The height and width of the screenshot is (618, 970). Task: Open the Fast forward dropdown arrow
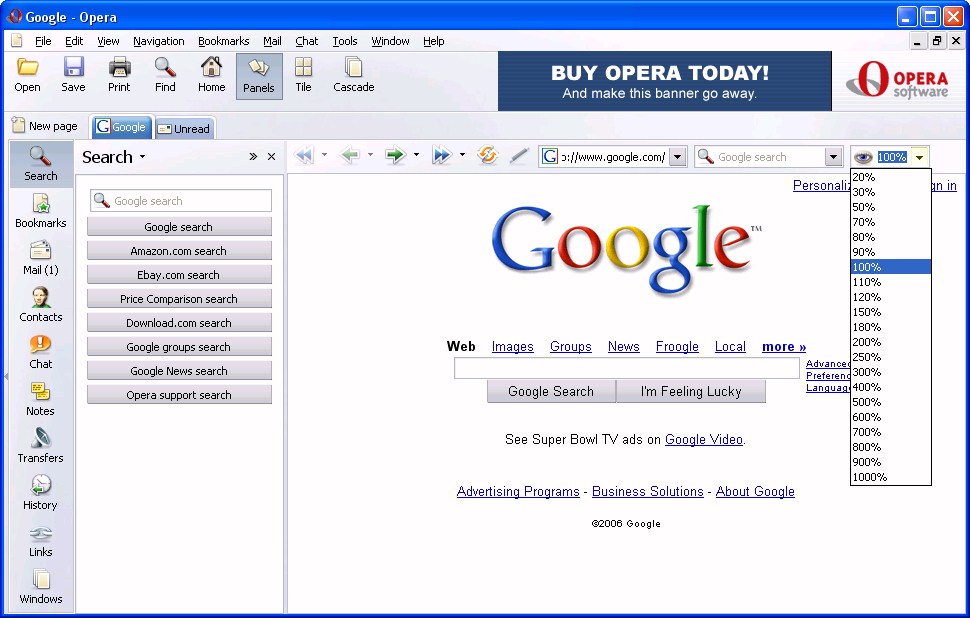pos(462,155)
